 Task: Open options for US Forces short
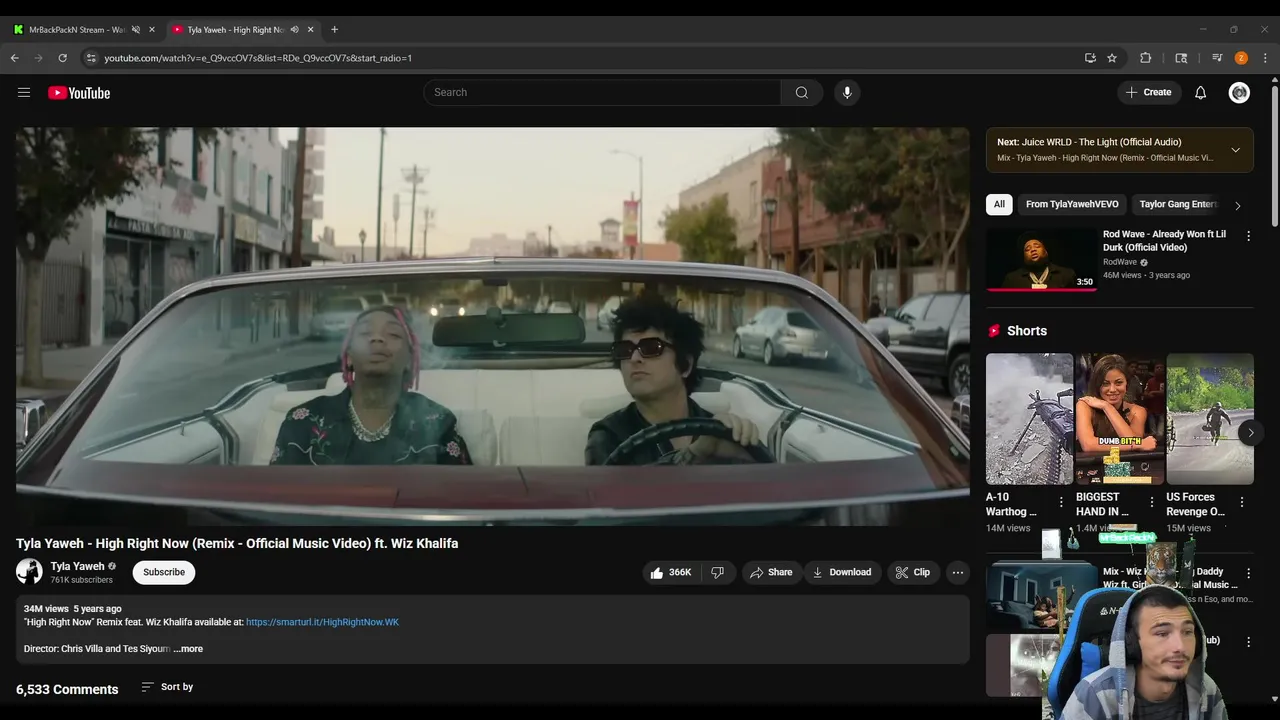coord(1242,503)
